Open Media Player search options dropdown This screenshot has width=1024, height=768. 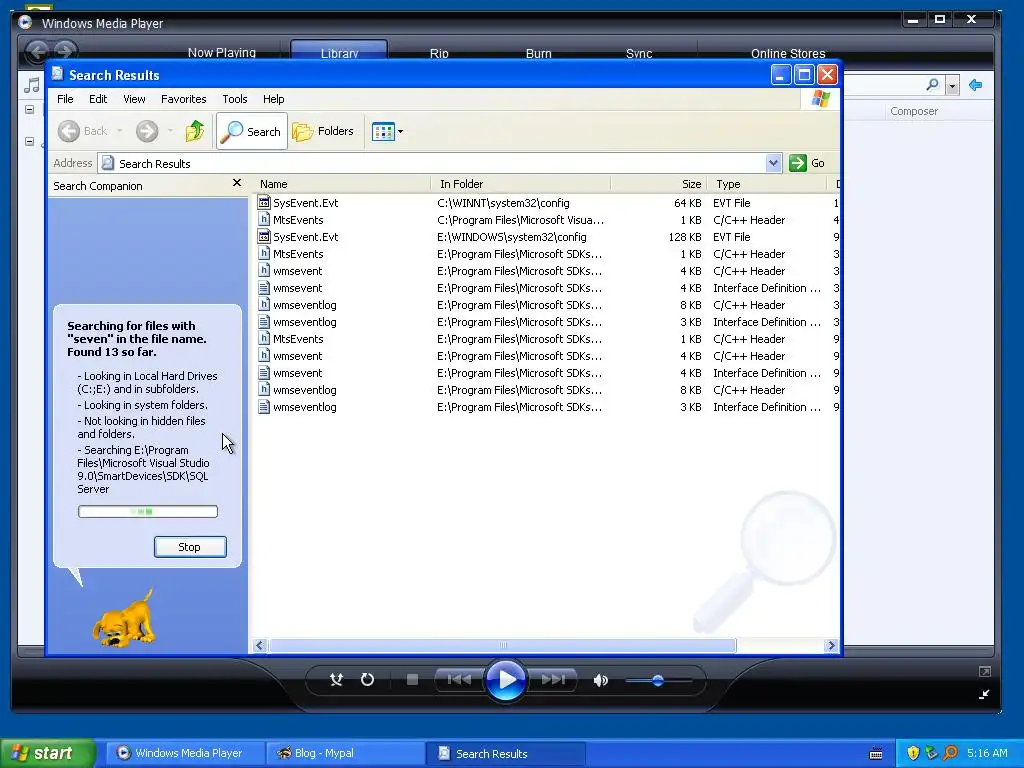(x=952, y=86)
